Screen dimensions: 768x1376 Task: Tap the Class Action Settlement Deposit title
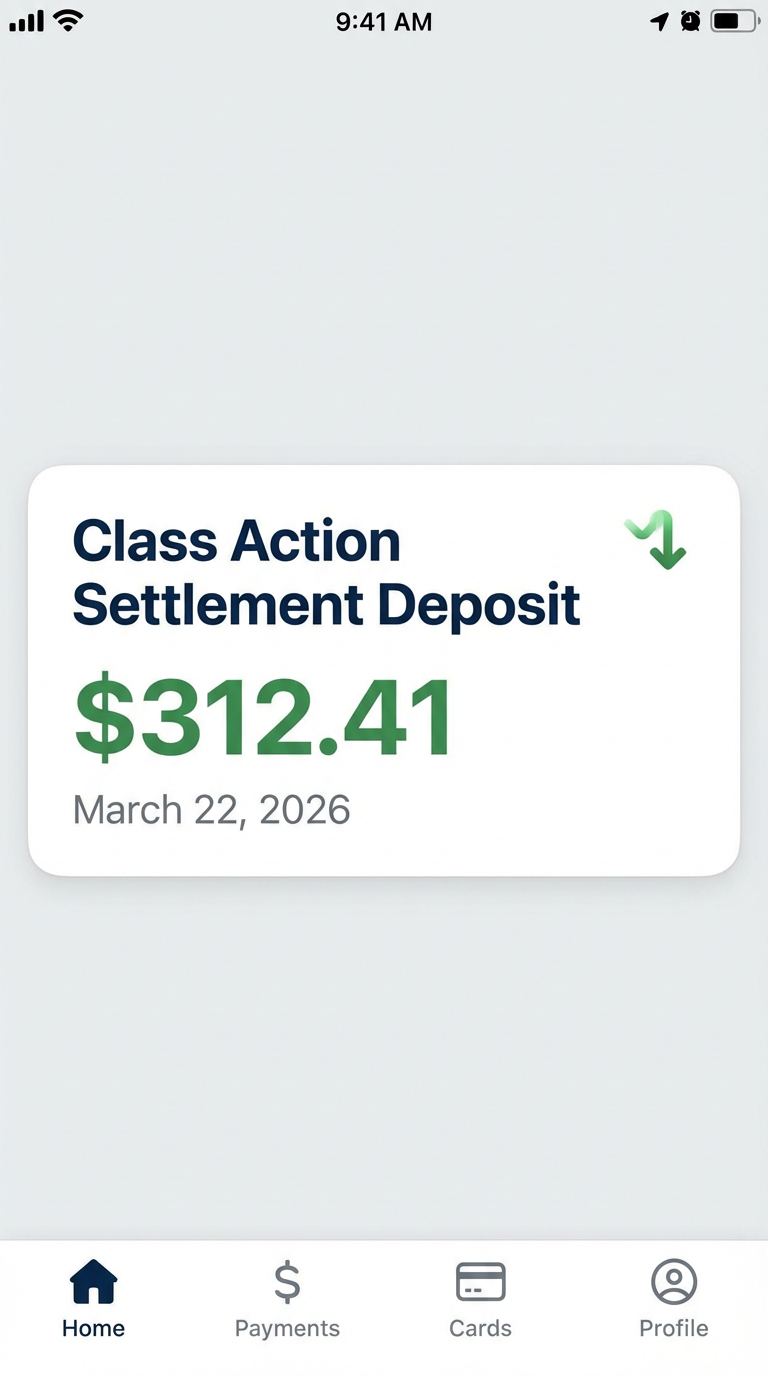pos(326,572)
